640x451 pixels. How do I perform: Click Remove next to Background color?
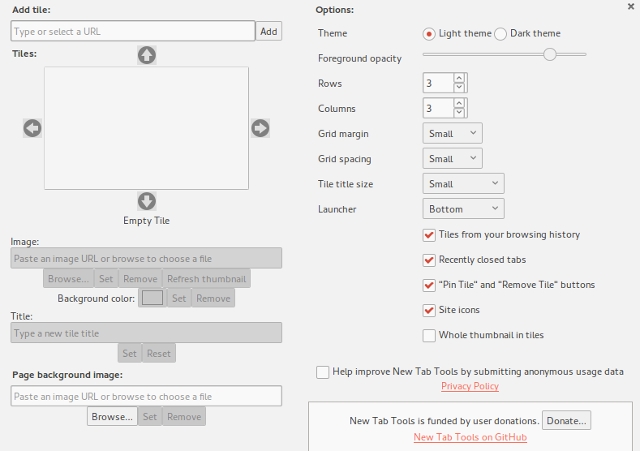(x=213, y=298)
